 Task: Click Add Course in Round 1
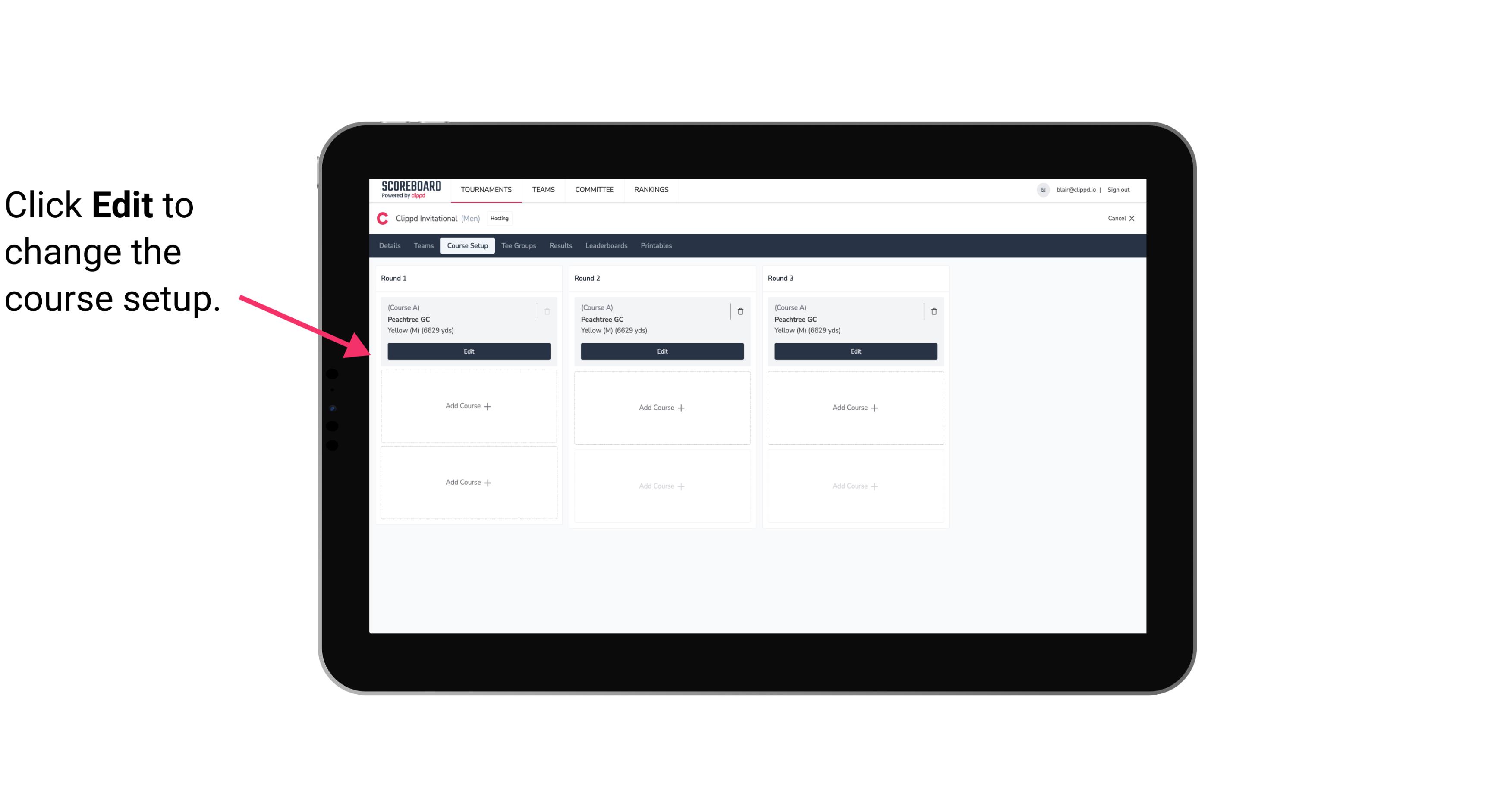[468, 406]
